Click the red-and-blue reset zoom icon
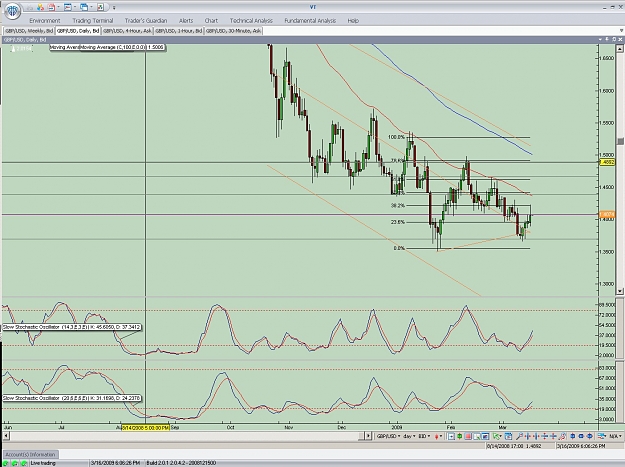The image size is (625, 467). 562,437
